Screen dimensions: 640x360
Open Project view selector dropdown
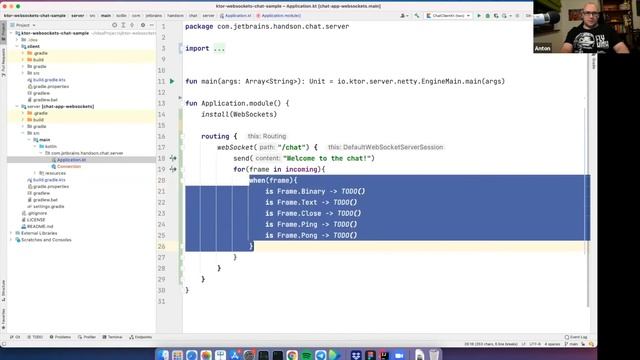pyautogui.click(x=25, y=25)
